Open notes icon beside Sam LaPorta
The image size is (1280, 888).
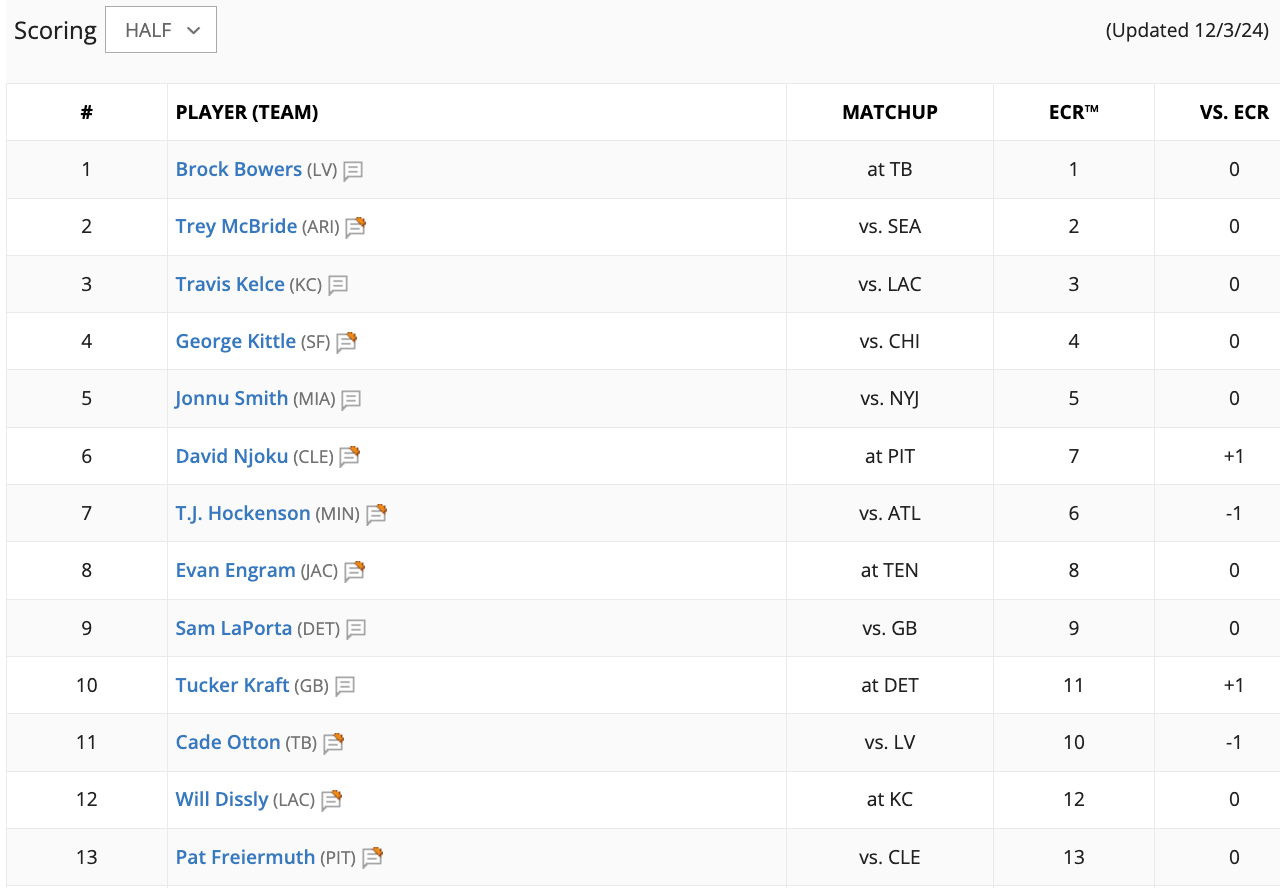356,629
